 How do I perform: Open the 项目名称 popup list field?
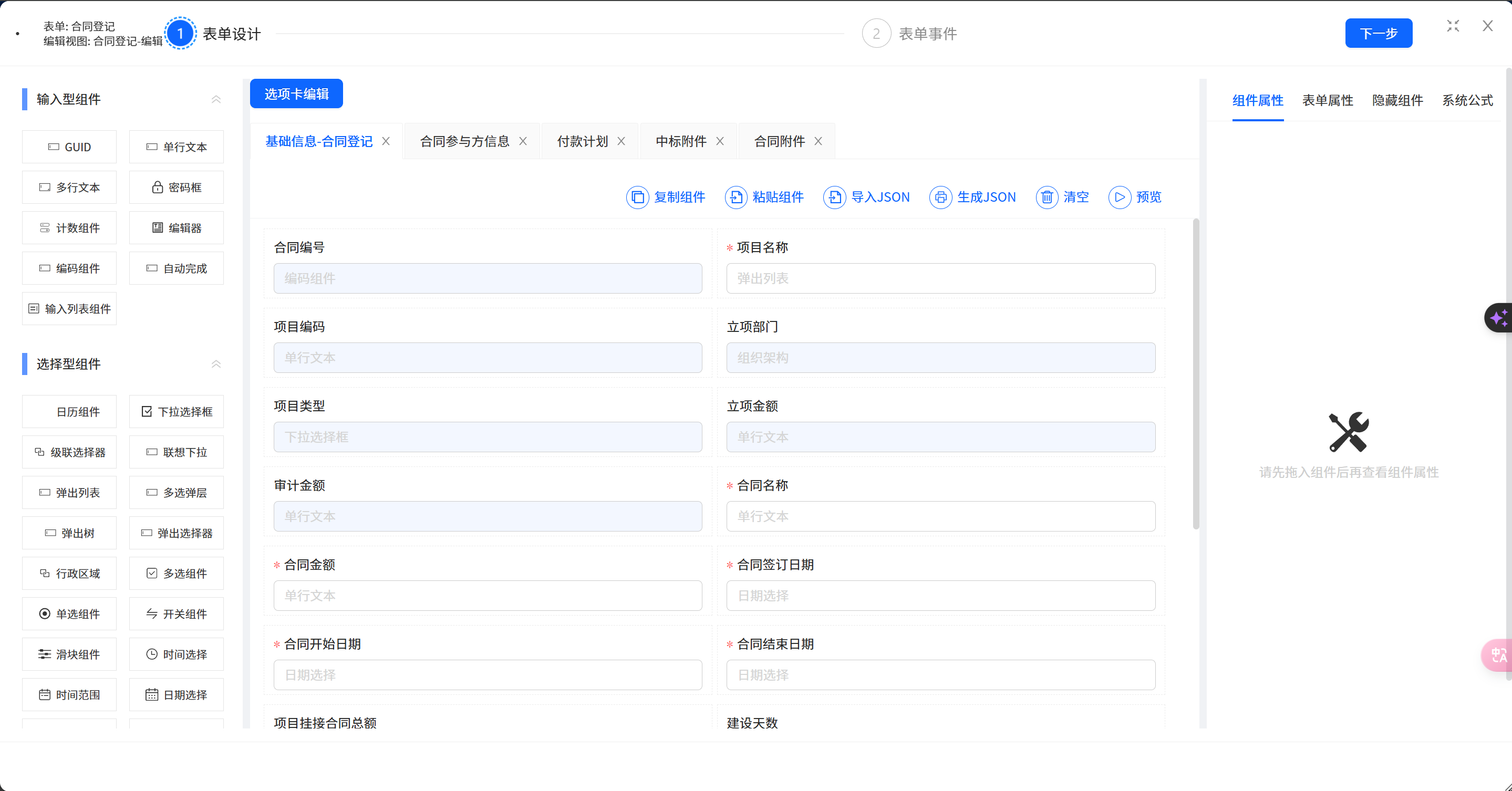pos(941,278)
